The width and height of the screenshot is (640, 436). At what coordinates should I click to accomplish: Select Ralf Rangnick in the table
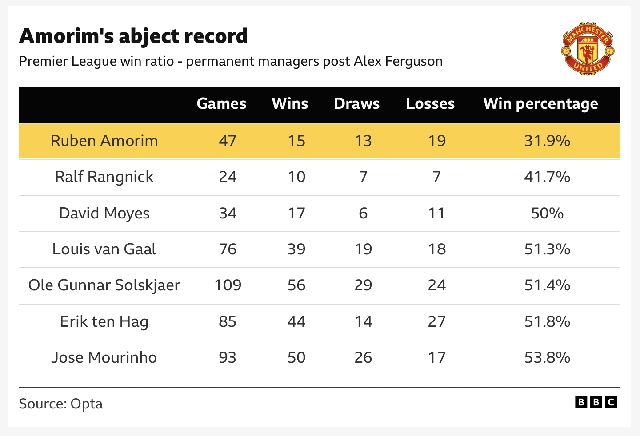(104, 177)
